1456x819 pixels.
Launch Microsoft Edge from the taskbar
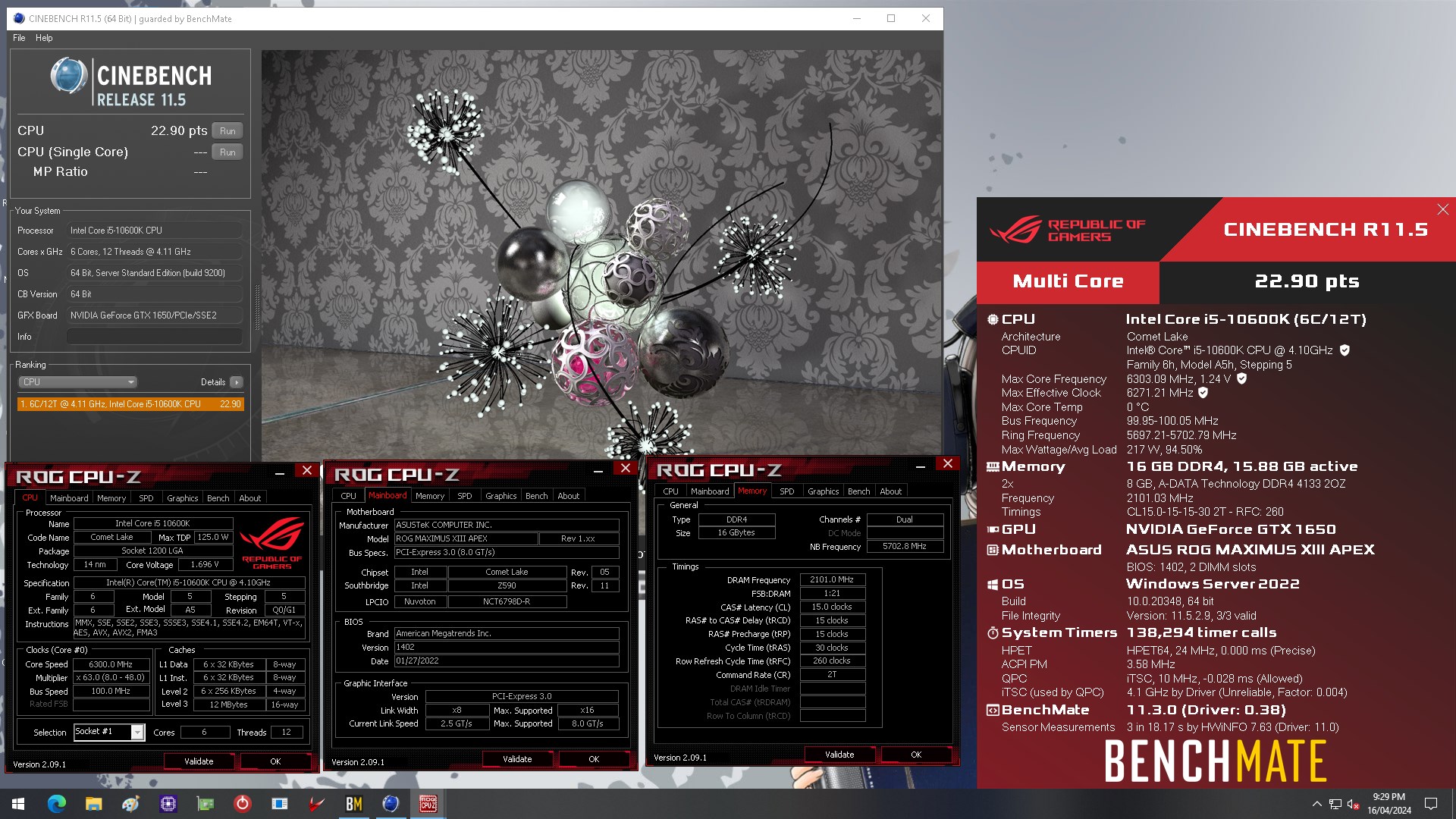pyautogui.click(x=56, y=804)
